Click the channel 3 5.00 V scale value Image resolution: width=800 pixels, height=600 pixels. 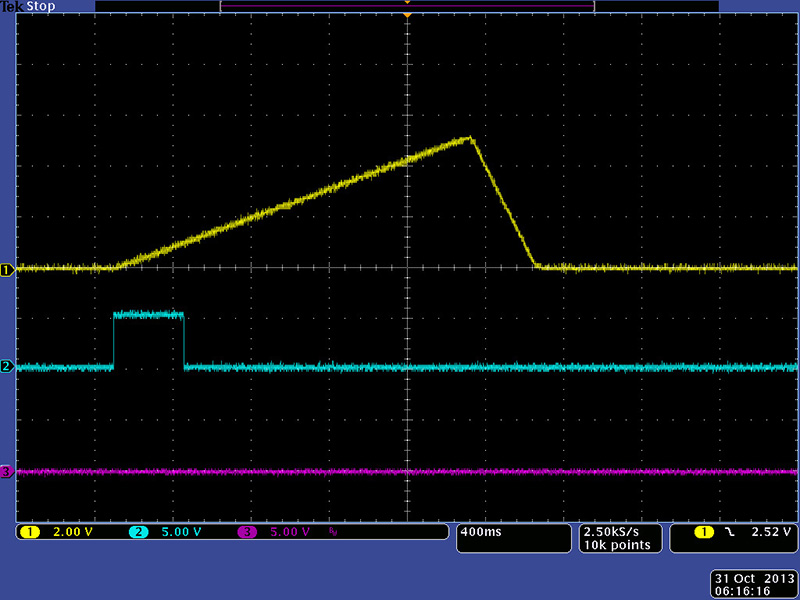point(289,532)
